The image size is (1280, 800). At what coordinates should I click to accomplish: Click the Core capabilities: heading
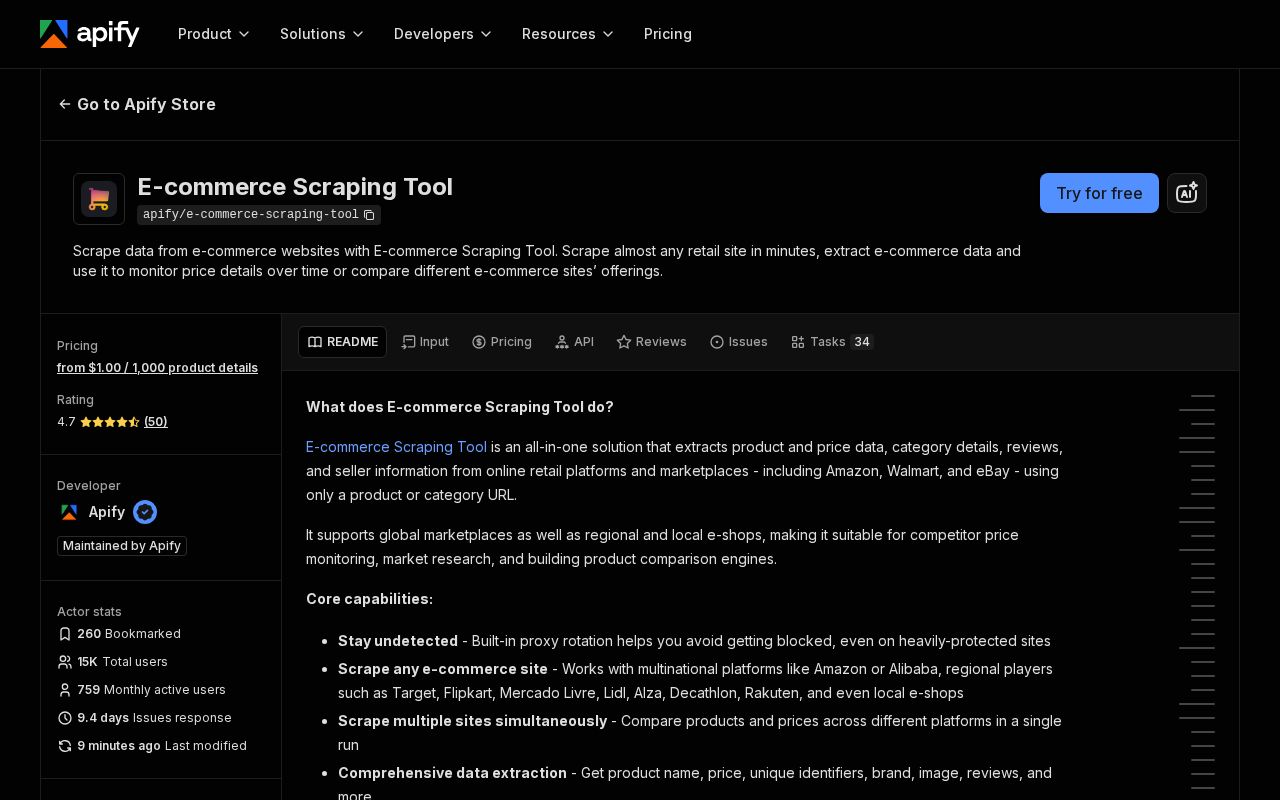point(369,599)
